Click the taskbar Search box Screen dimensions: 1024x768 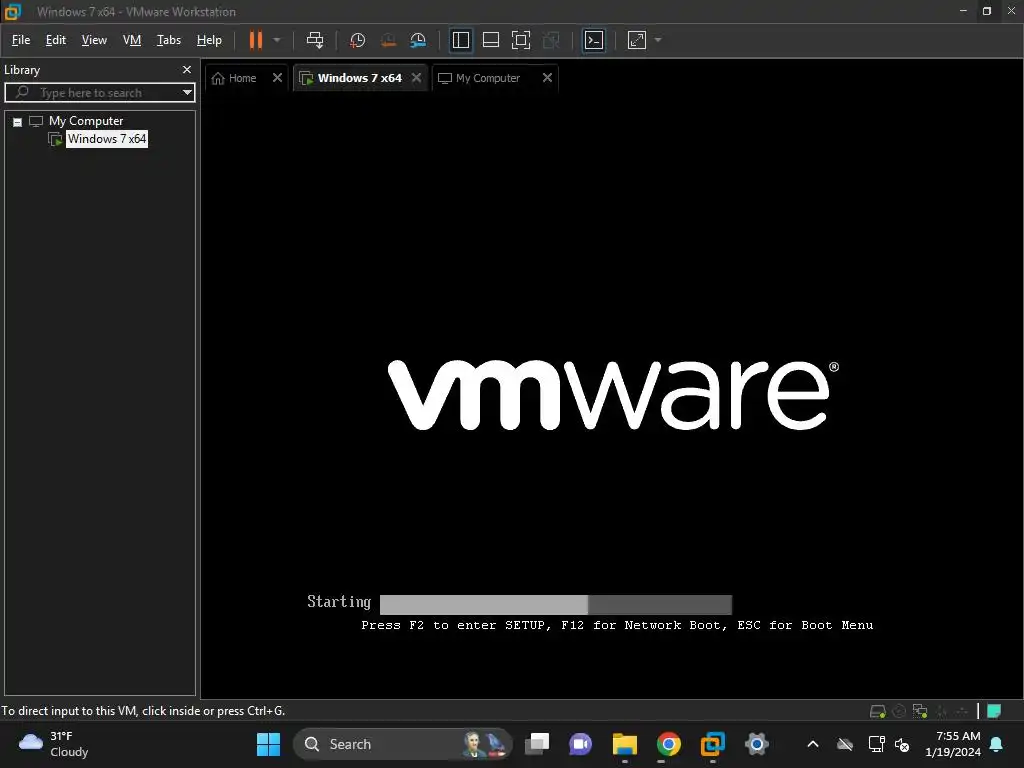(403, 744)
